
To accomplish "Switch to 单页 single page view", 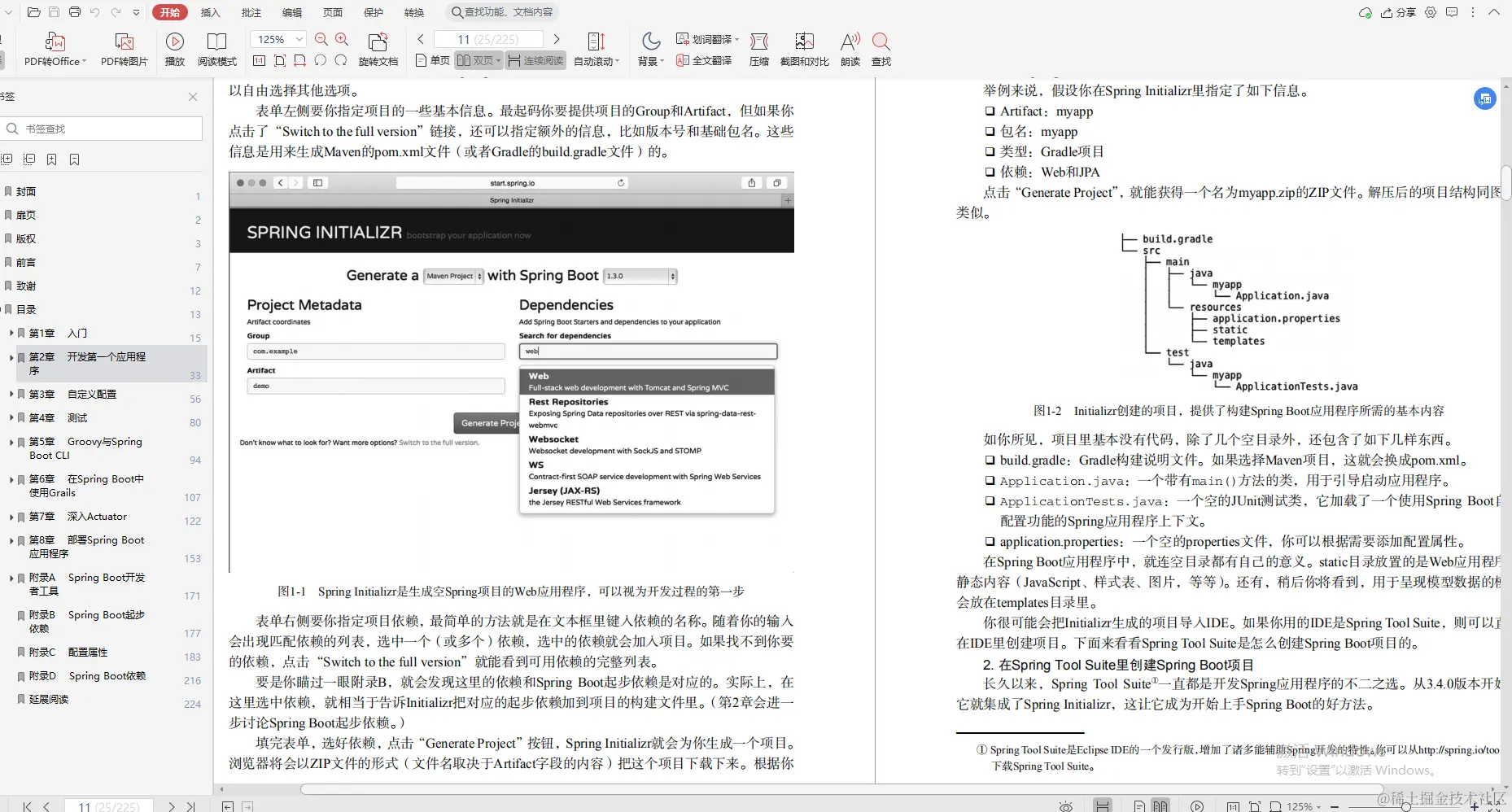I will tap(432, 59).
